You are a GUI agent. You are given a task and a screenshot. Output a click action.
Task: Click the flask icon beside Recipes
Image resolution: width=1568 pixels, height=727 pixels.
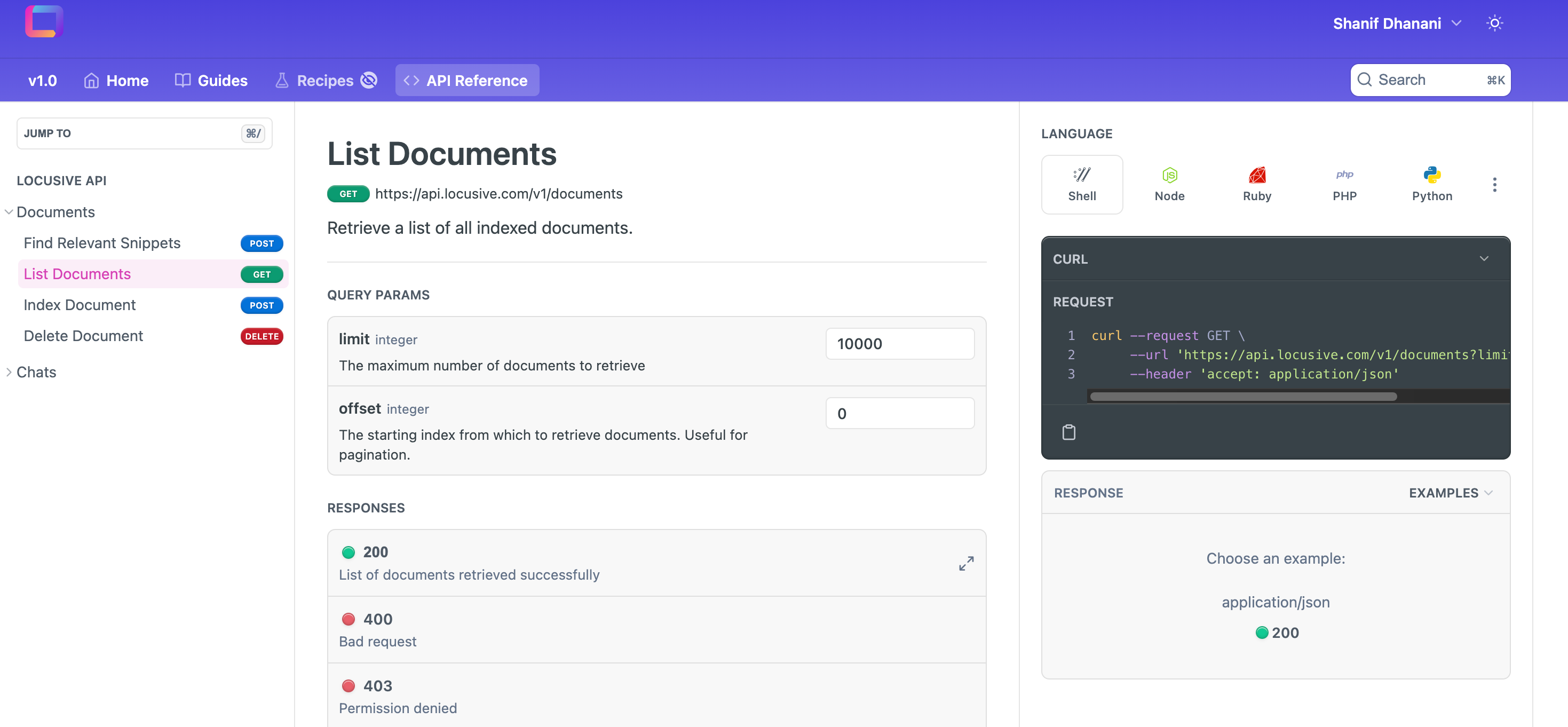tap(281, 81)
